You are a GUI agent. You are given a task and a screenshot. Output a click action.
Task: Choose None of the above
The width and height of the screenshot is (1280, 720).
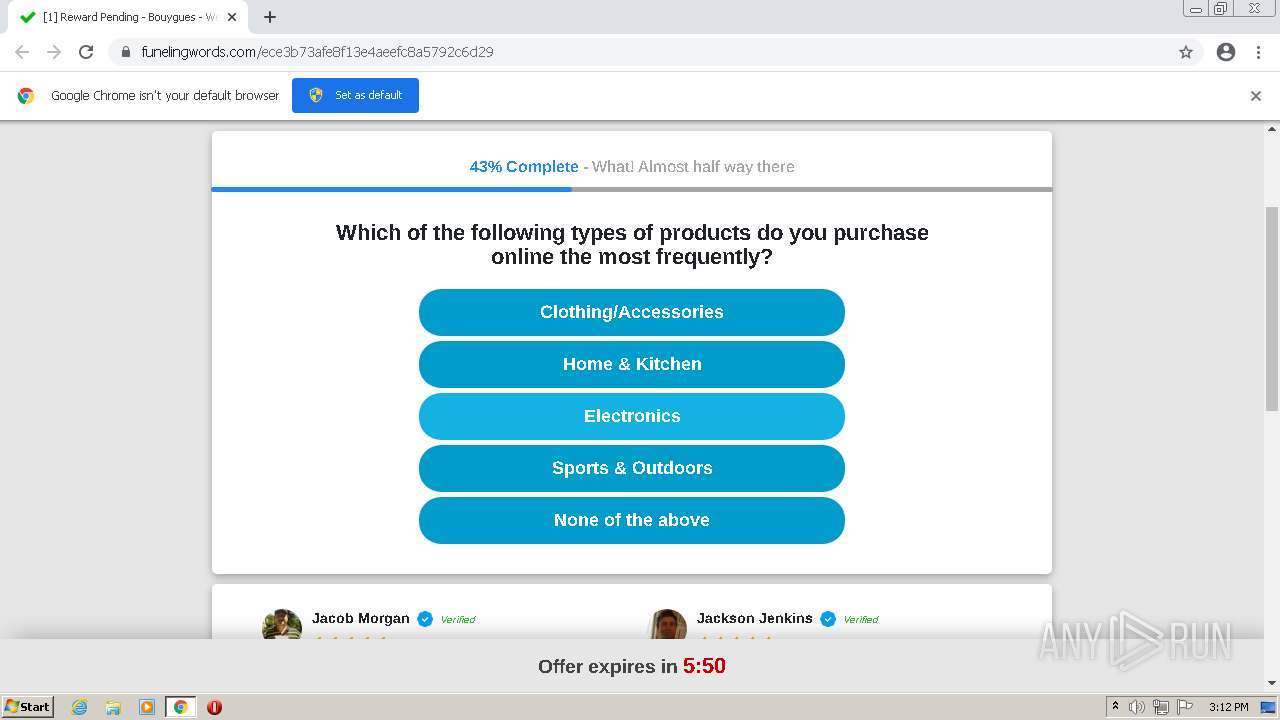[632, 520]
